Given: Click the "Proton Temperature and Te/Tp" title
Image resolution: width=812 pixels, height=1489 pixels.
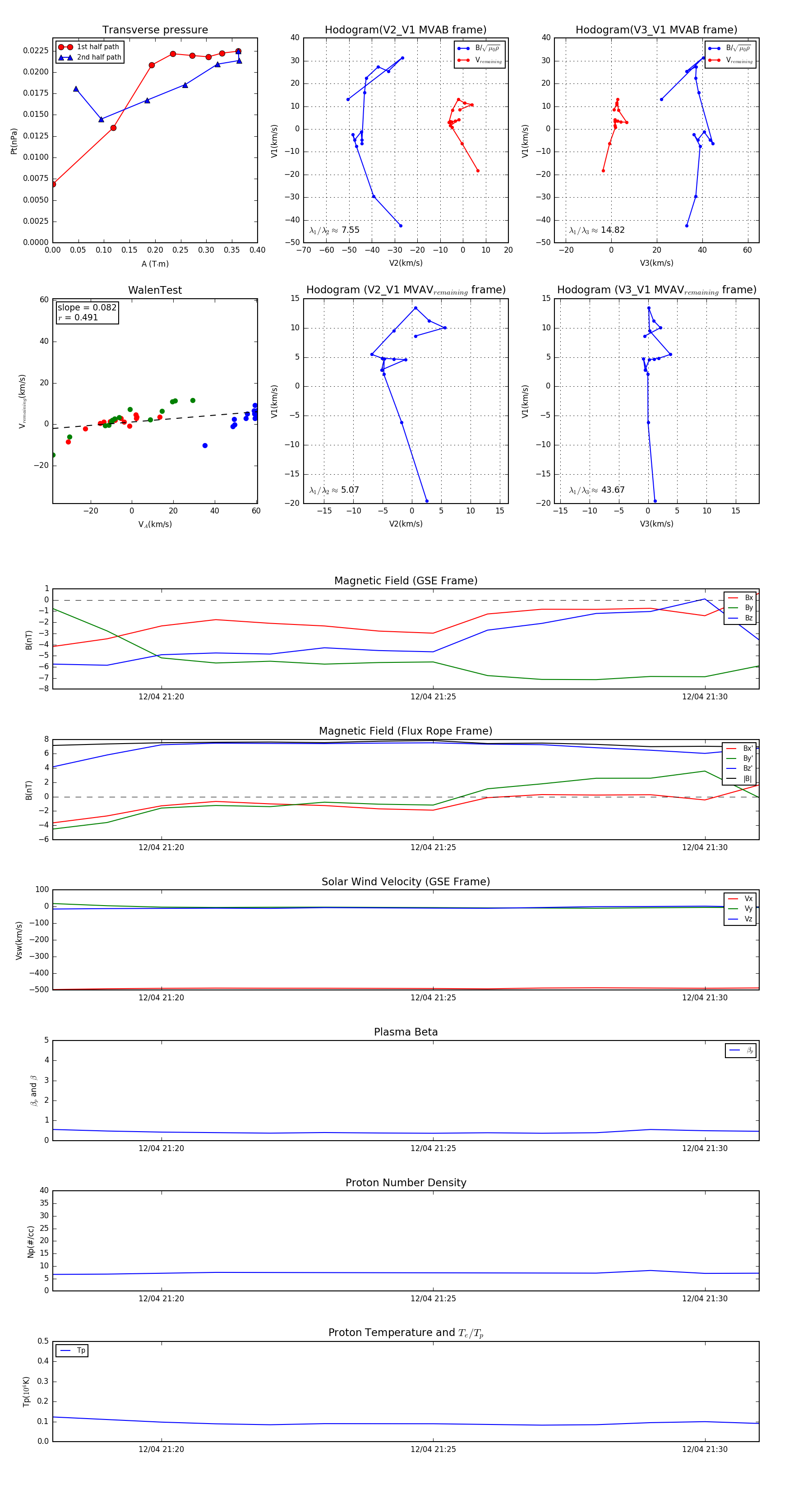Looking at the screenshot, I should 406,1333.
